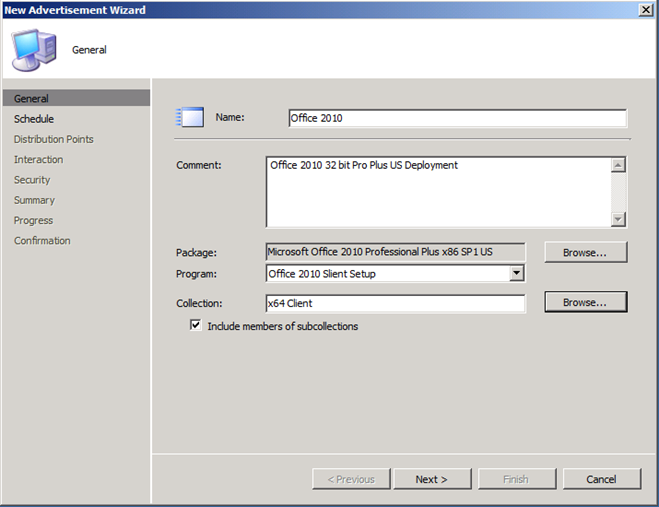Screen dimensions: 659x507
Task: Browse for a Package
Action: point(585,252)
